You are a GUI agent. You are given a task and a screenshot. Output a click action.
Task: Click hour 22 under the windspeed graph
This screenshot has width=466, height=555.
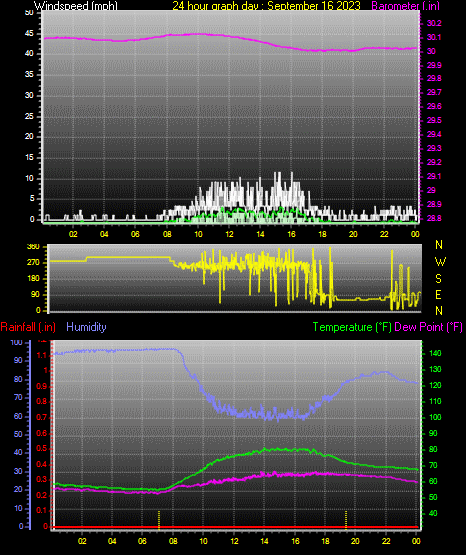[384, 234]
